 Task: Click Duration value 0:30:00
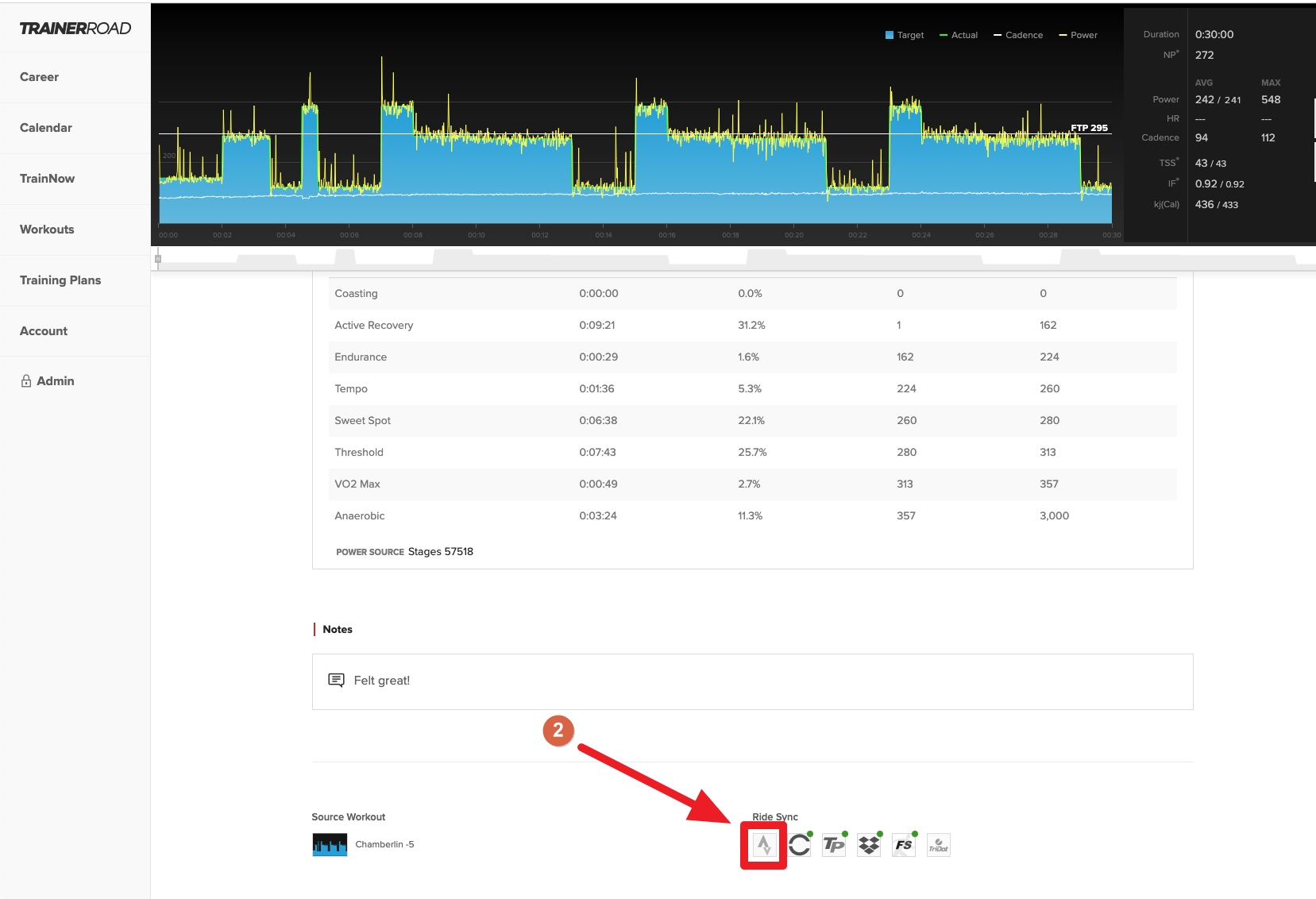(x=1214, y=34)
